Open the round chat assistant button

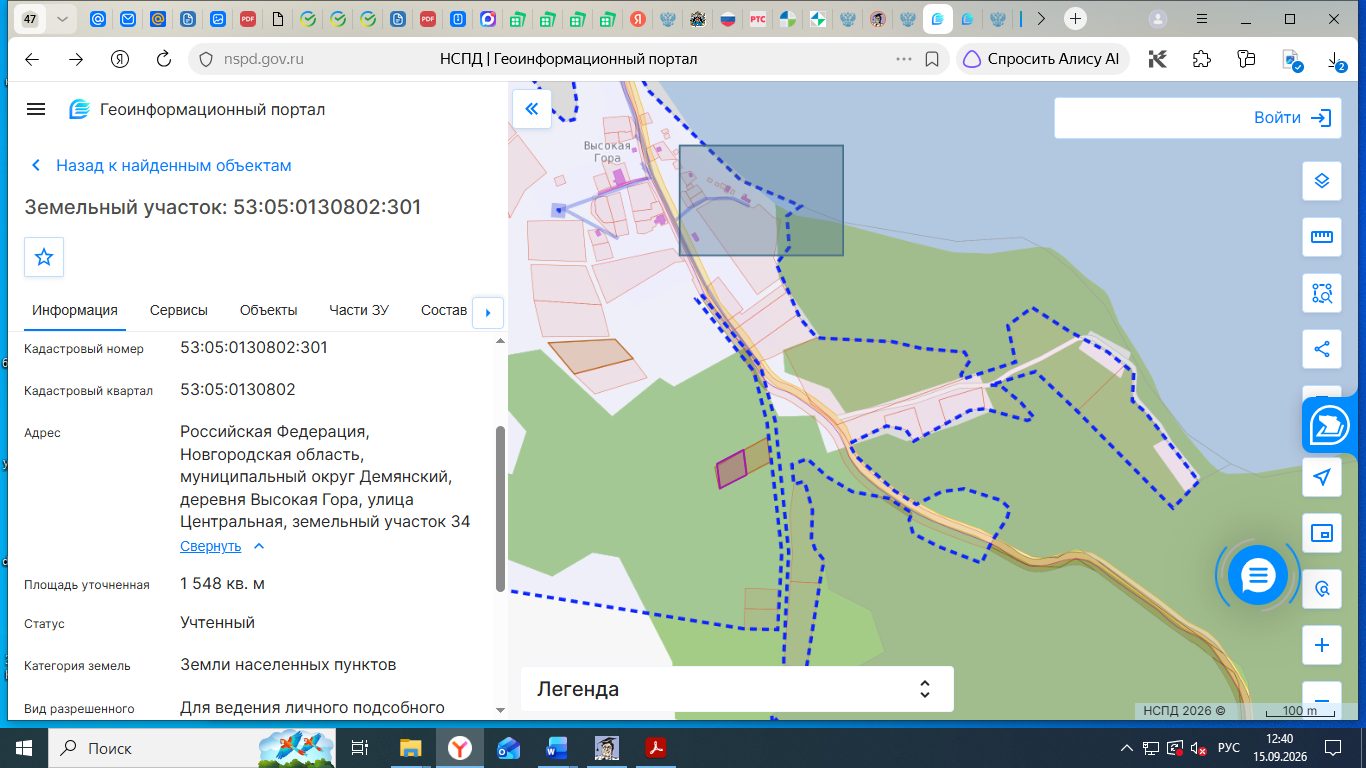(x=1258, y=575)
